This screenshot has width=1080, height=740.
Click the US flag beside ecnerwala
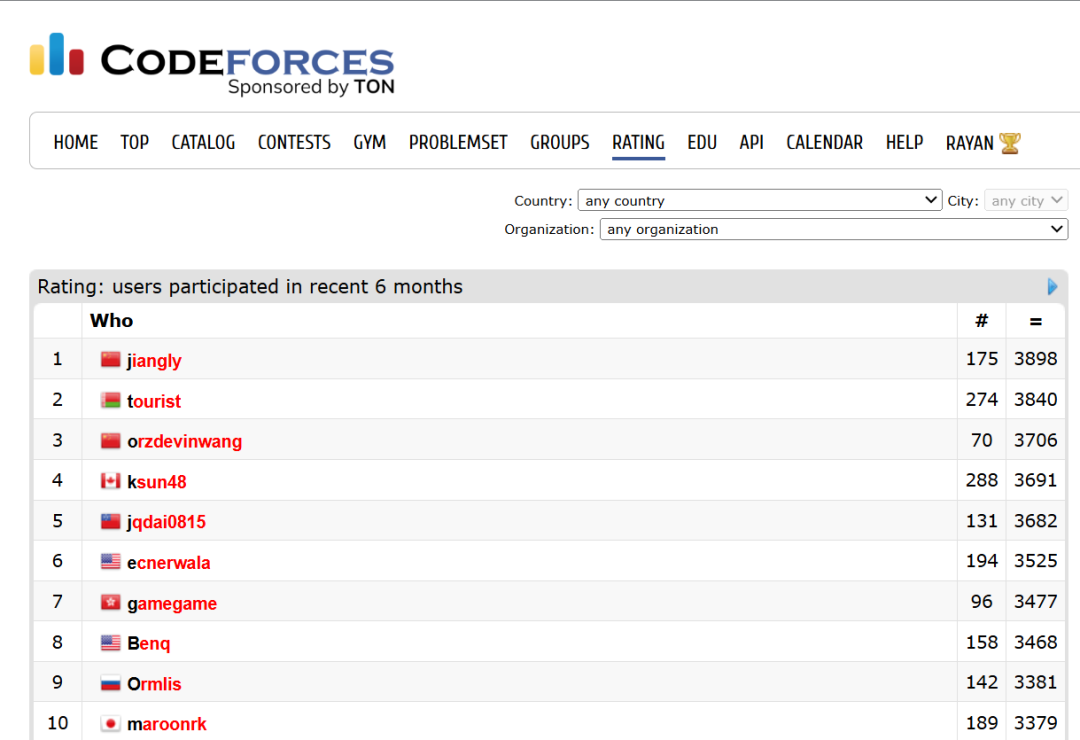click(110, 562)
